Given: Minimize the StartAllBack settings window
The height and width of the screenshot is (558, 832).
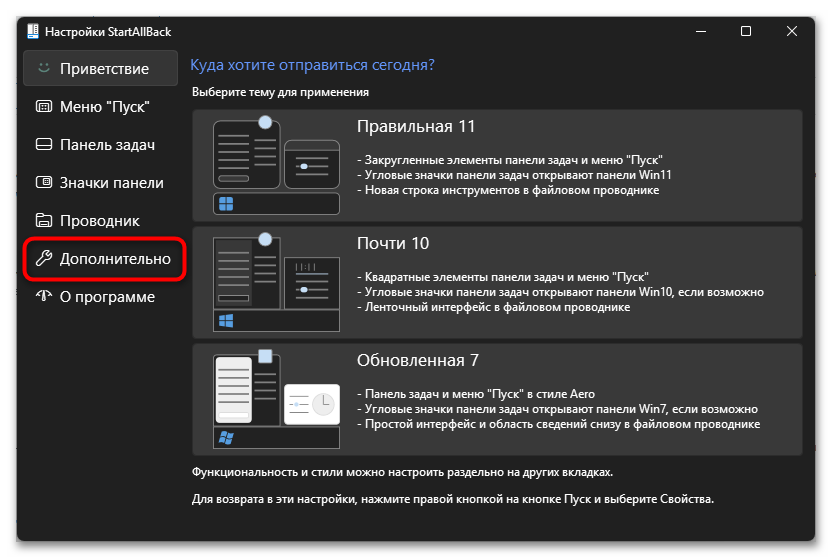Looking at the screenshot, I should pos(701,31).
